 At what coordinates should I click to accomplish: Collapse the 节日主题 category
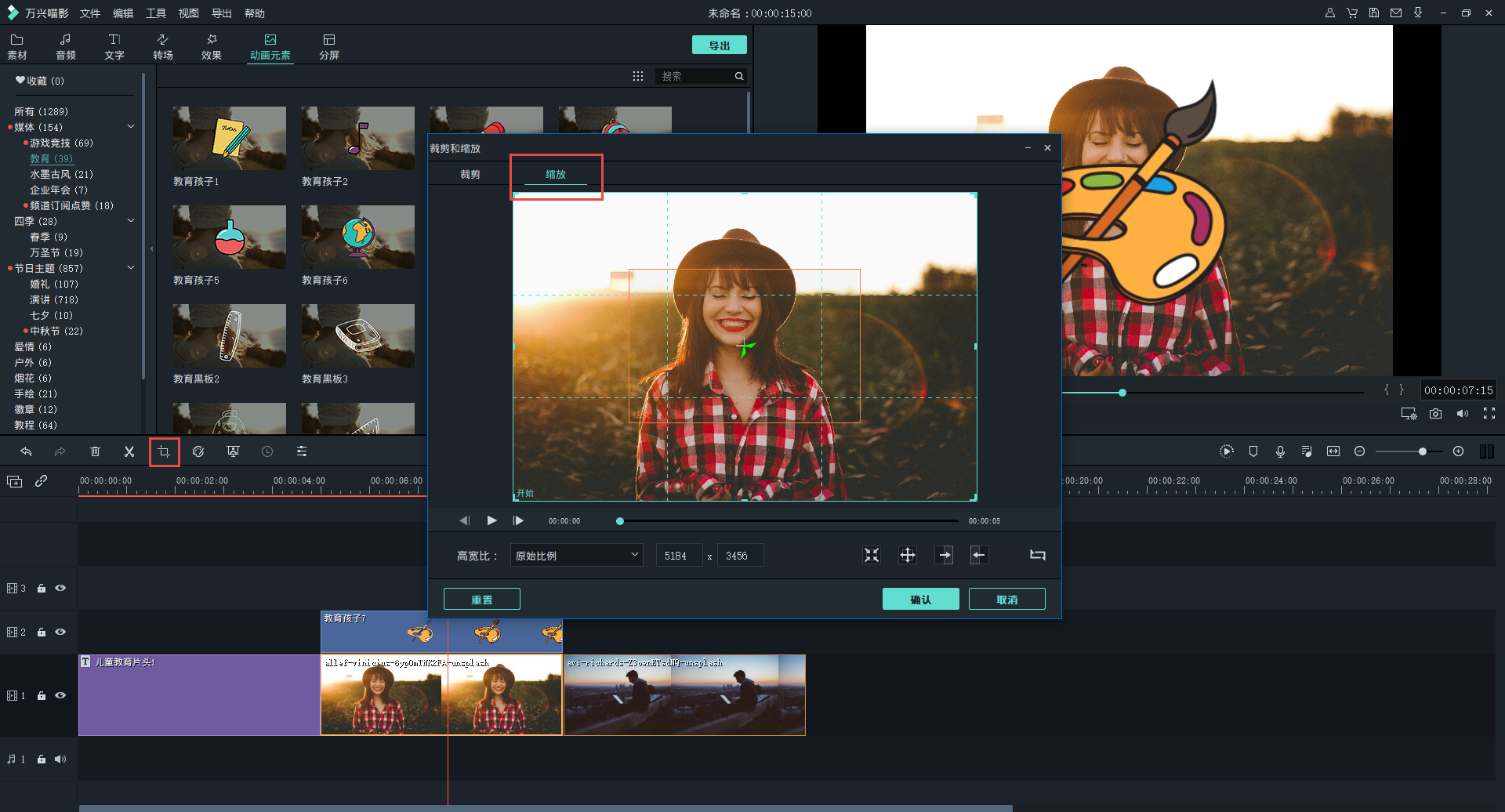[x=131, y=268]
